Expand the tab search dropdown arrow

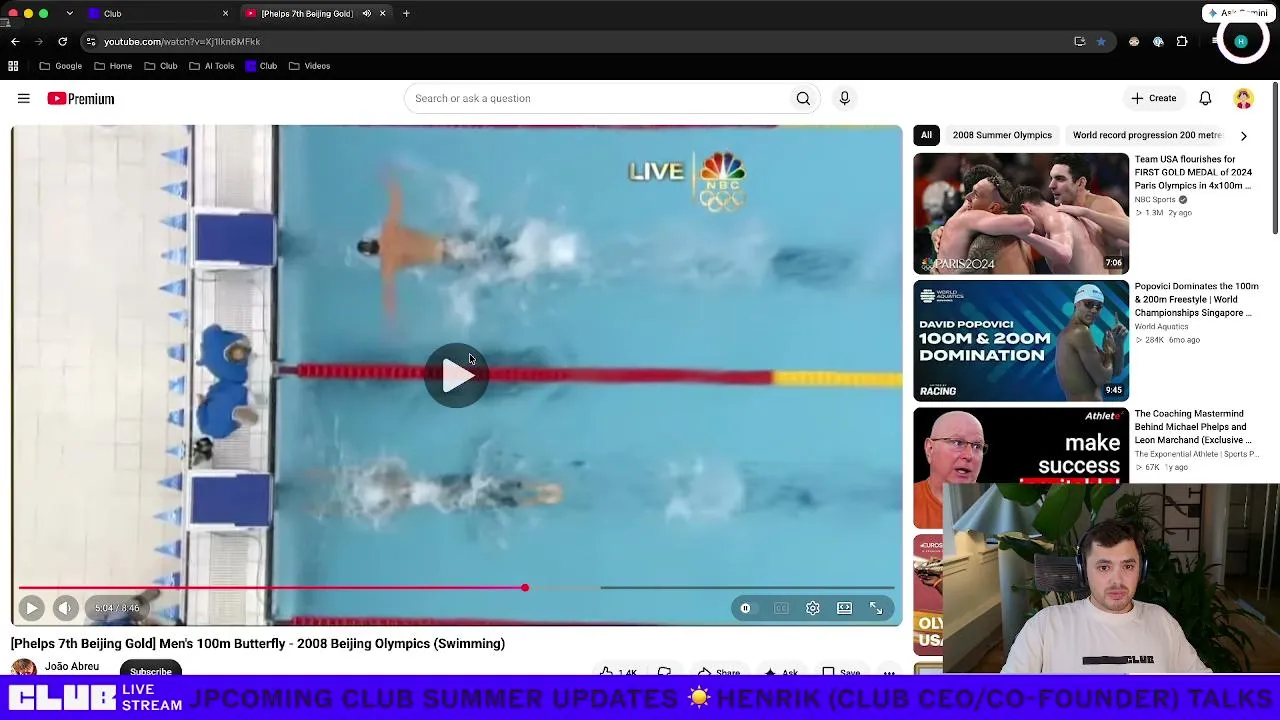69,13
